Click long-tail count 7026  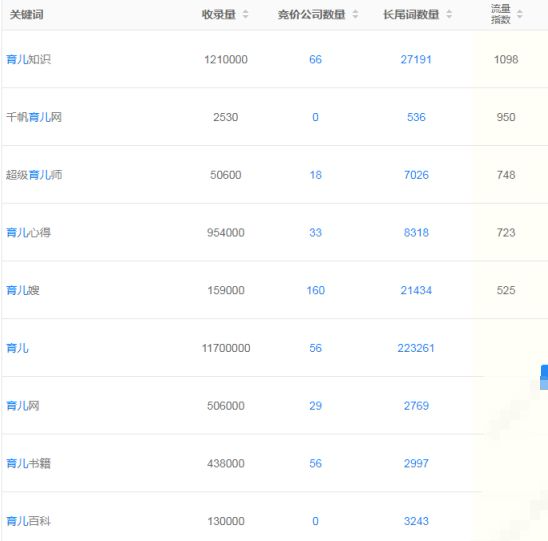click(416, 175)
